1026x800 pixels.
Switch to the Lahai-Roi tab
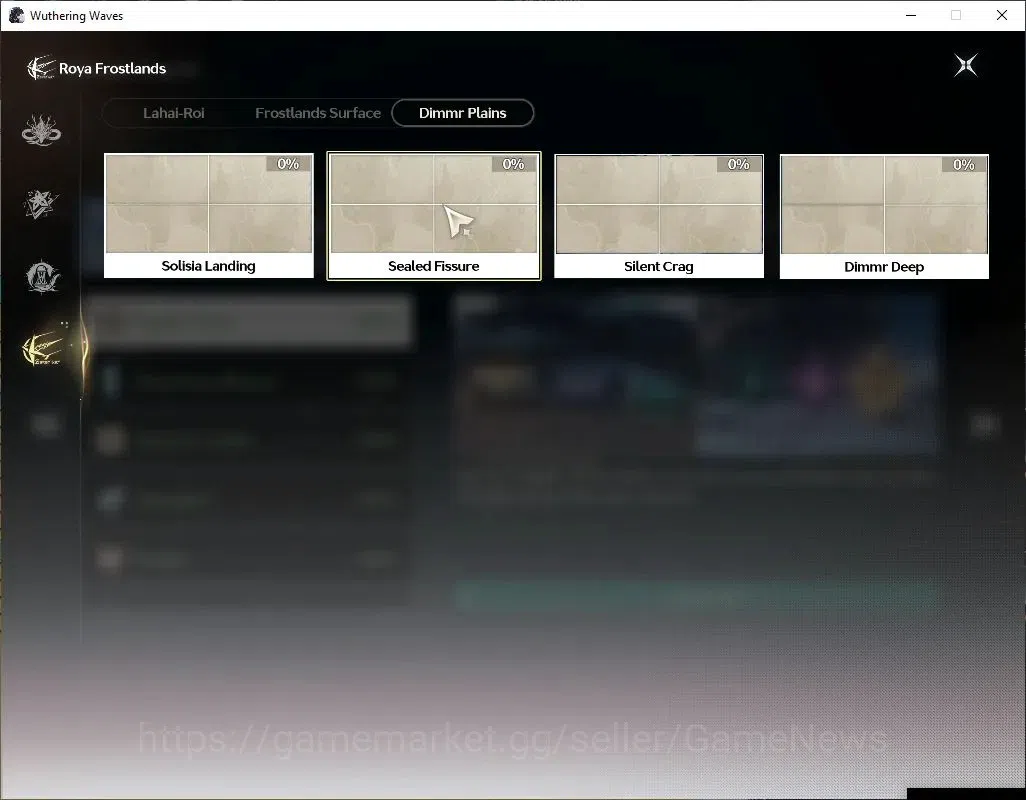tap(173, 113)
